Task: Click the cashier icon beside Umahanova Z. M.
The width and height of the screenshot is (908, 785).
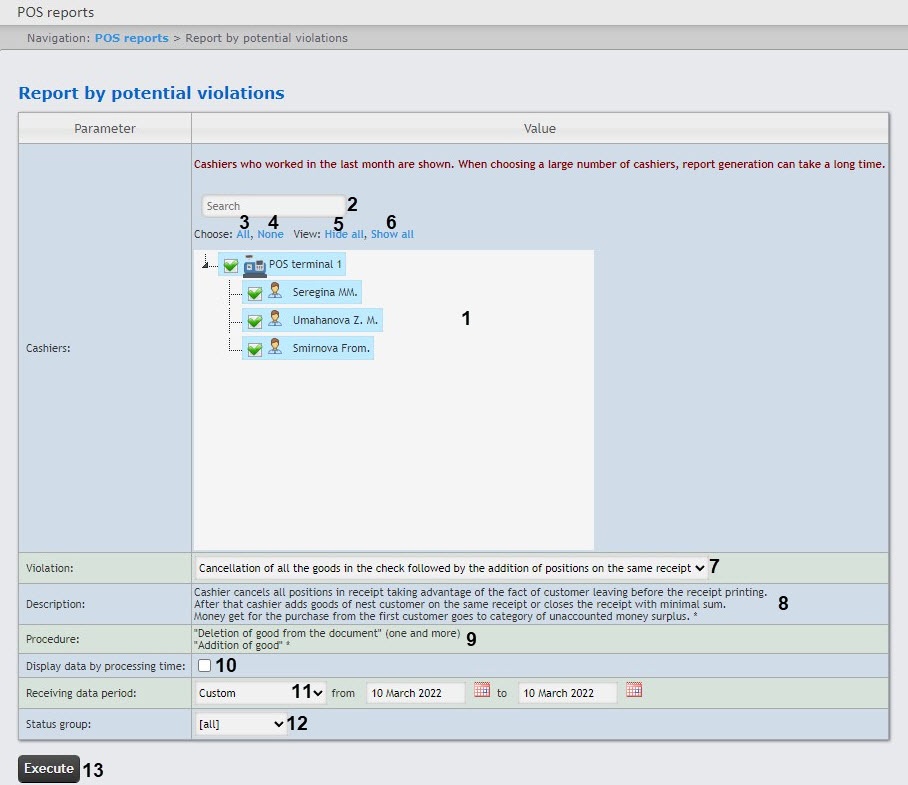Action: tap(275, 320)
